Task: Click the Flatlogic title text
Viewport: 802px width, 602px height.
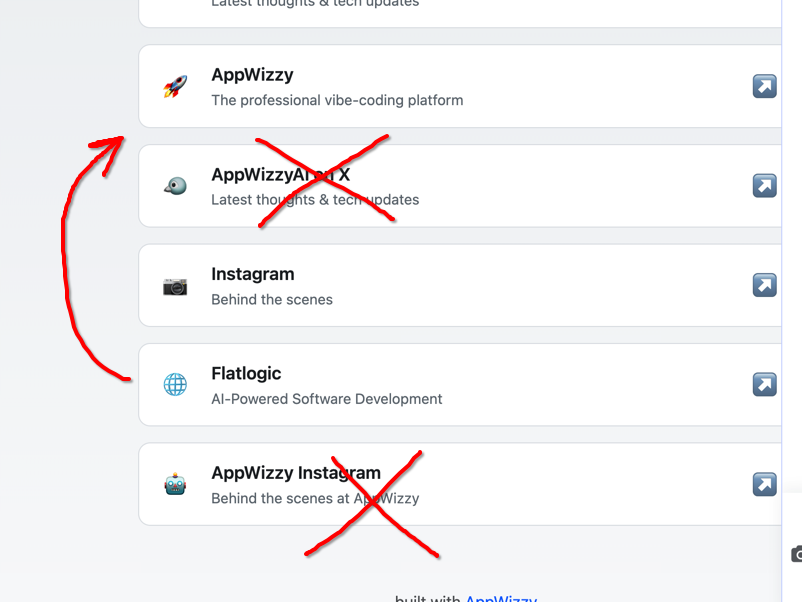Action: click(x=246, y=373)
